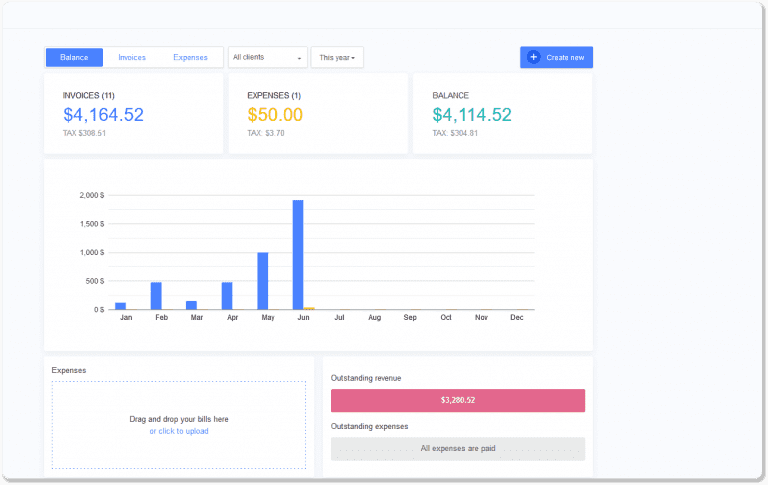
Task: Select the February invoice bar
Action: (x=156, y=296)
